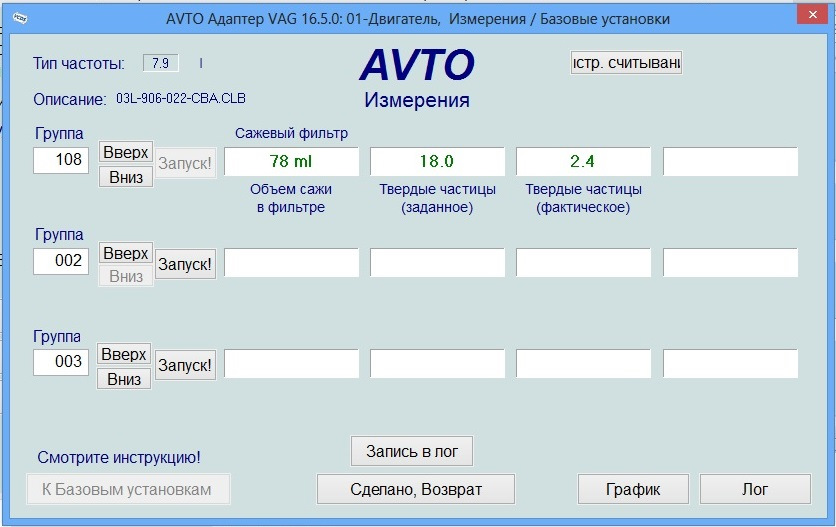Click the Смотрите инструкцию! text
This screenshot has height=527, width=836.
click(x=119, y=457)
